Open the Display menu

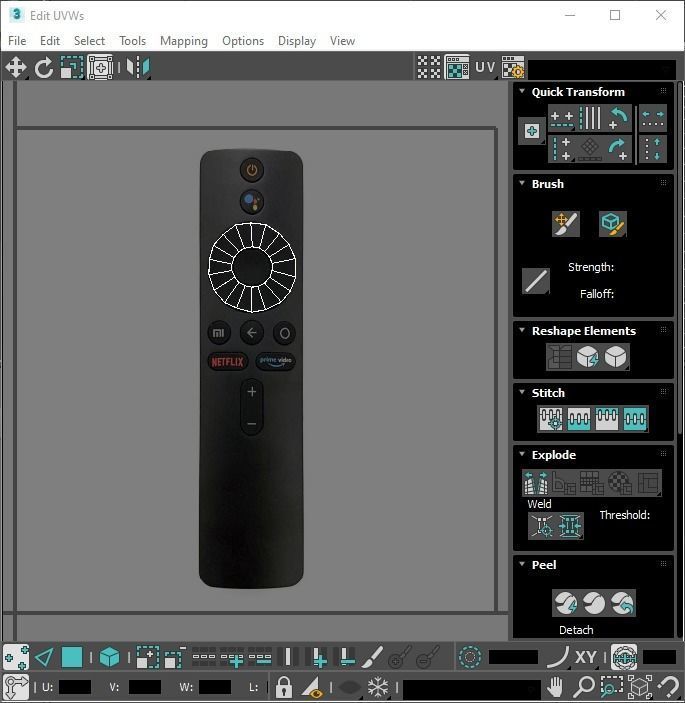[297, 41]
